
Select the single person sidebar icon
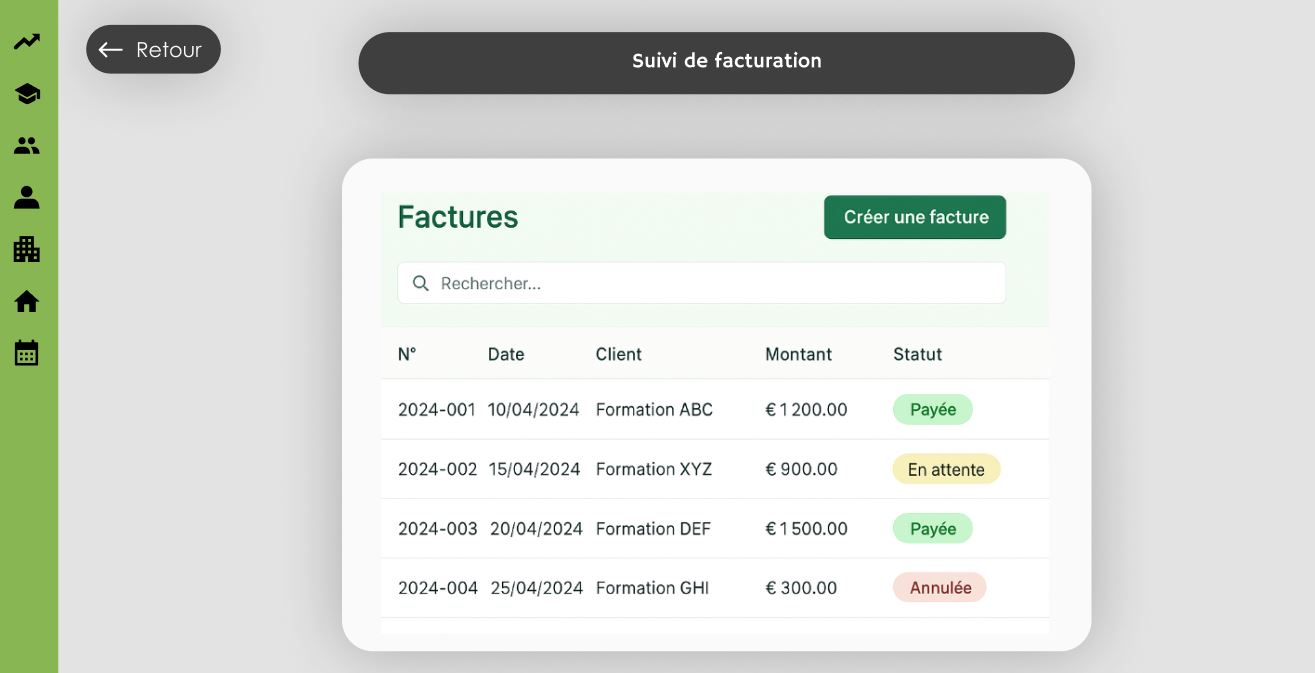(27, 198)
